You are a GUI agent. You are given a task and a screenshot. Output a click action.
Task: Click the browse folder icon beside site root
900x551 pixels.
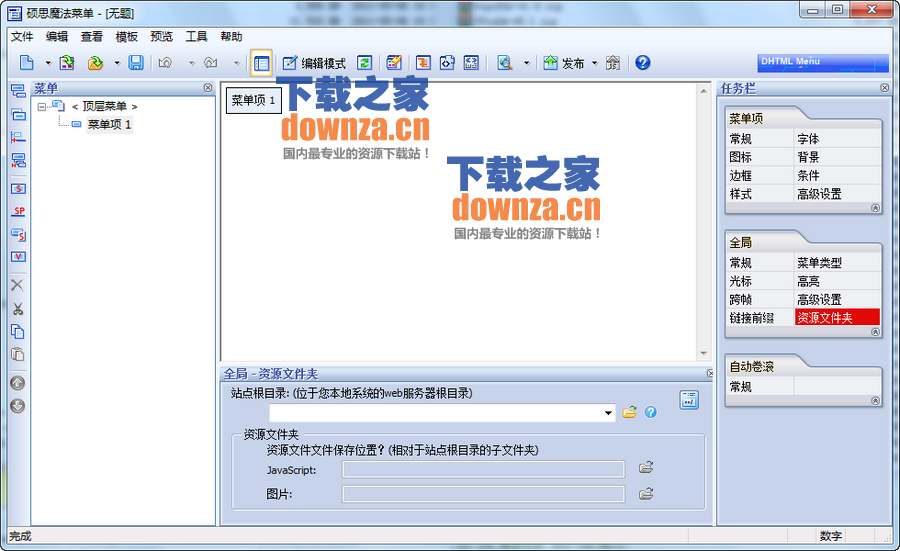pyautogui.click(x=630, y=412)
